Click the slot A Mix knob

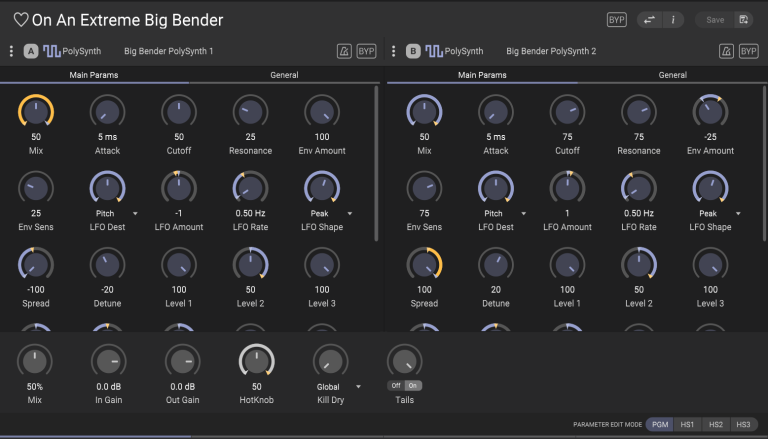pyautogui.click(x=36, y=112)
